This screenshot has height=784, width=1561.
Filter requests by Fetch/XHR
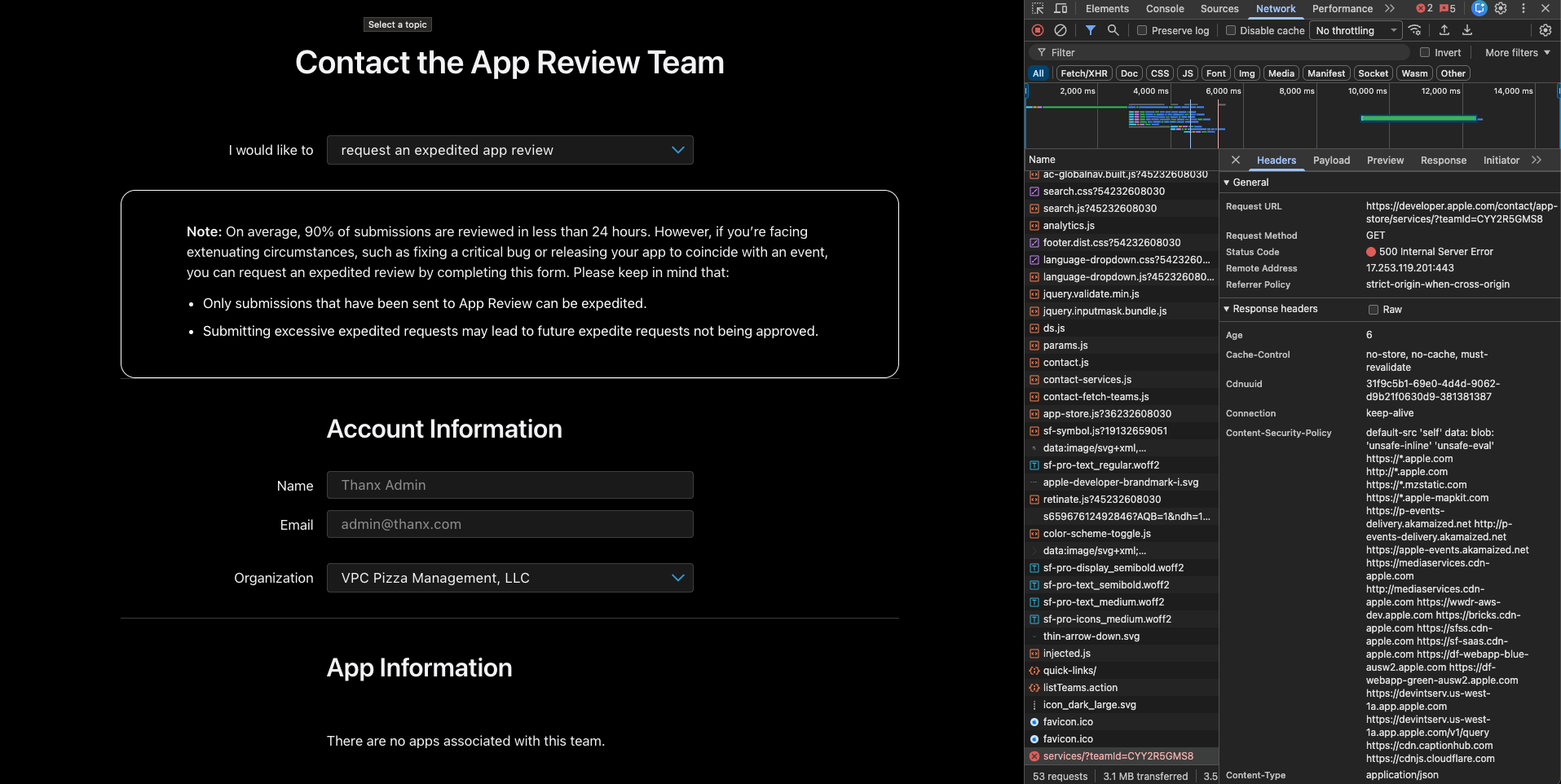[1083, 73]
